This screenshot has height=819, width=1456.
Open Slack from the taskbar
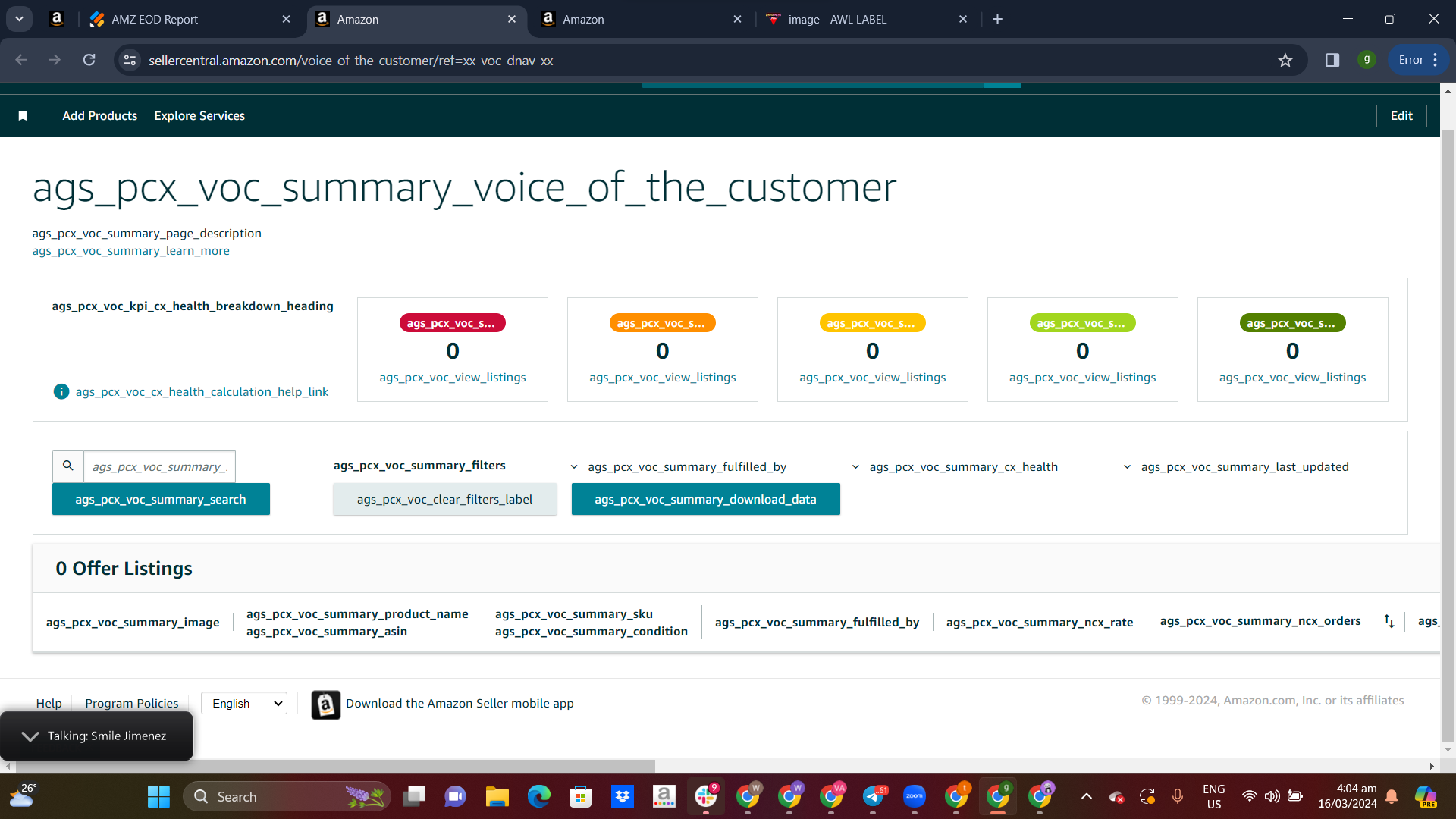point(706,796)
